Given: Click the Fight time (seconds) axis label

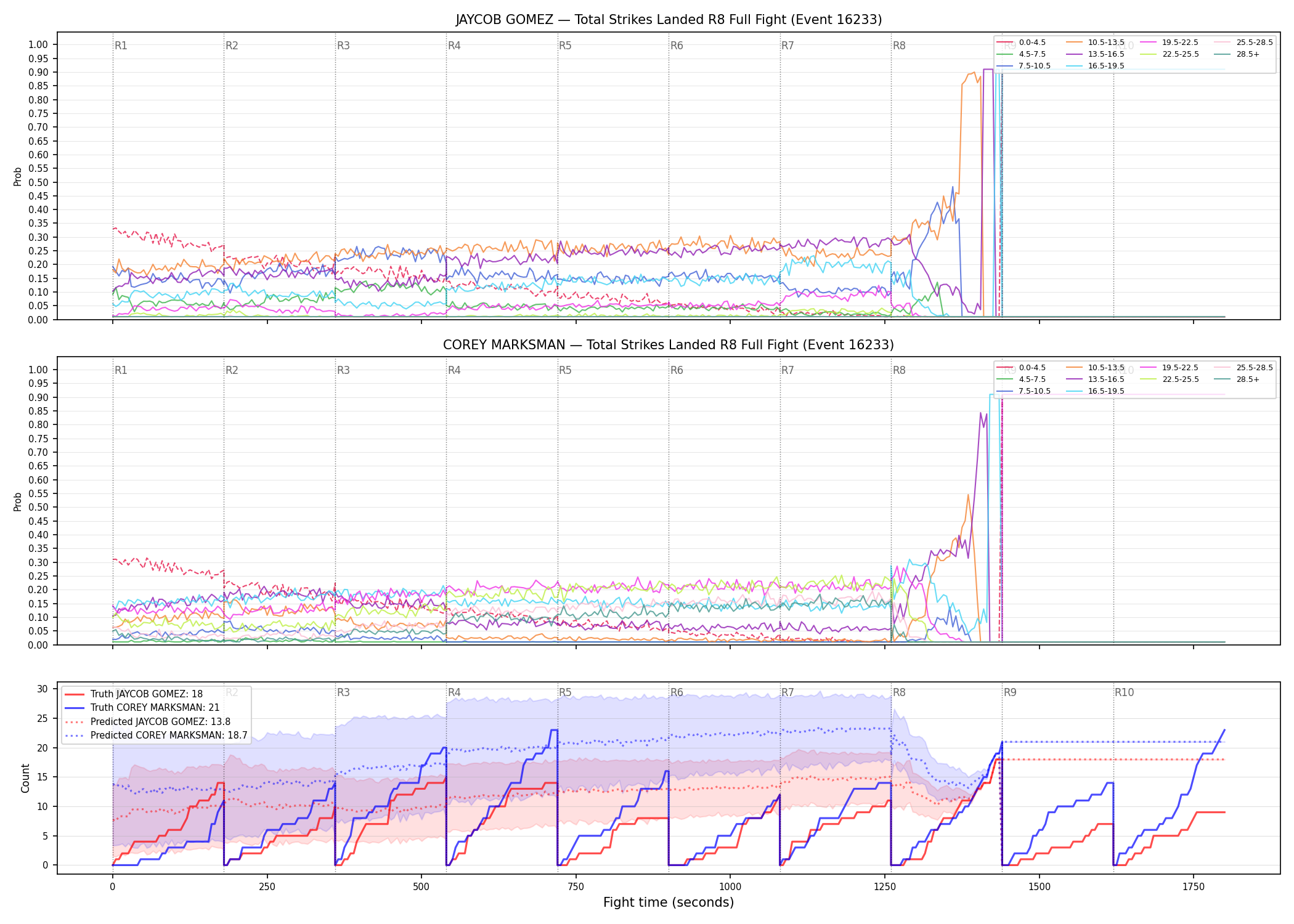Looking at the screenshot, I should pyautogui.click(x=669, y=902).
